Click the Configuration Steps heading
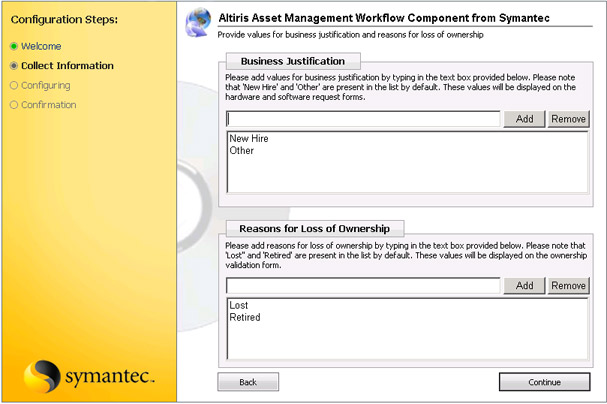Image resolution: width=607 pixels, height=404 pixels. click(x=64, y=19)
